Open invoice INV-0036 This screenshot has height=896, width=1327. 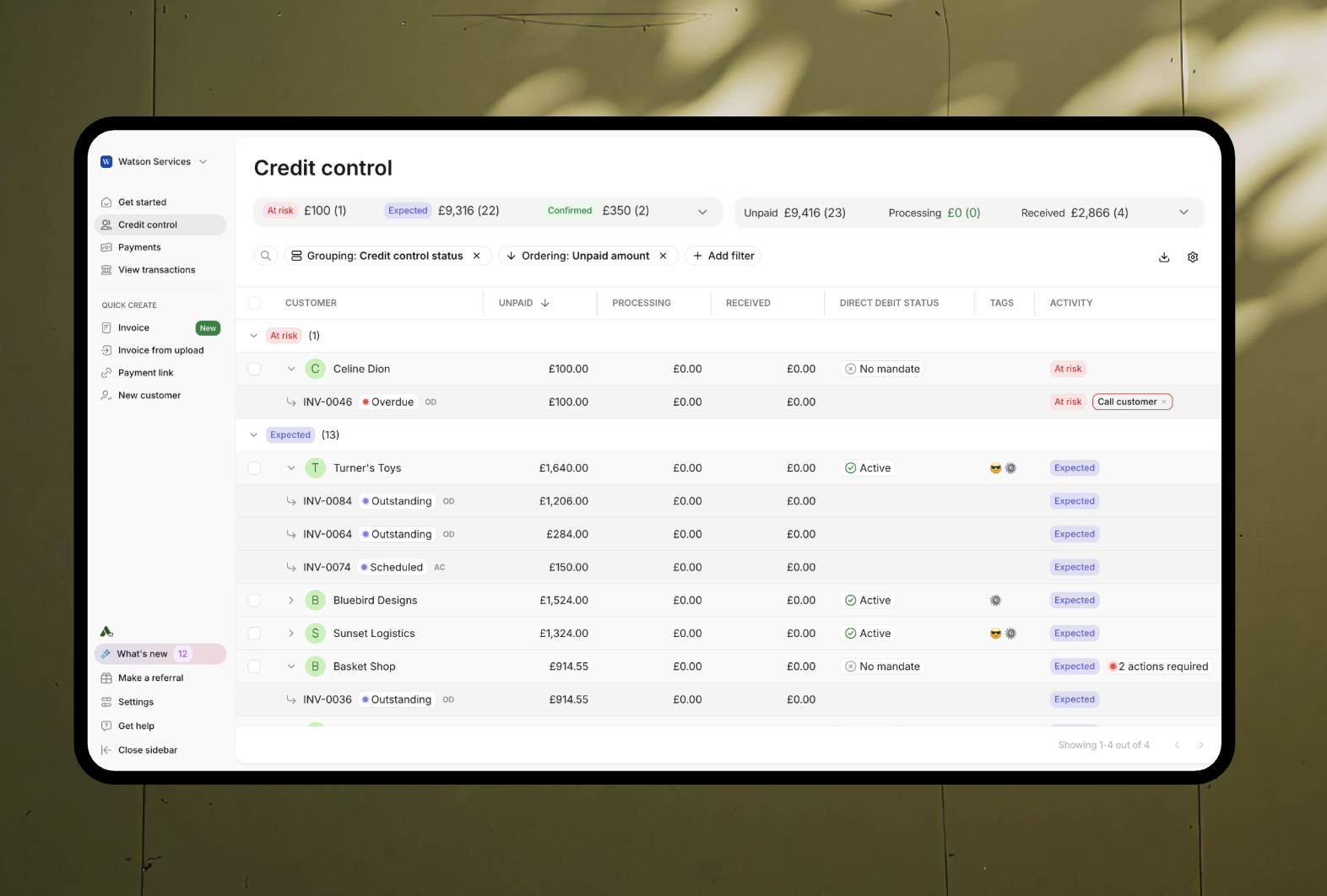(x=328, y=699)
